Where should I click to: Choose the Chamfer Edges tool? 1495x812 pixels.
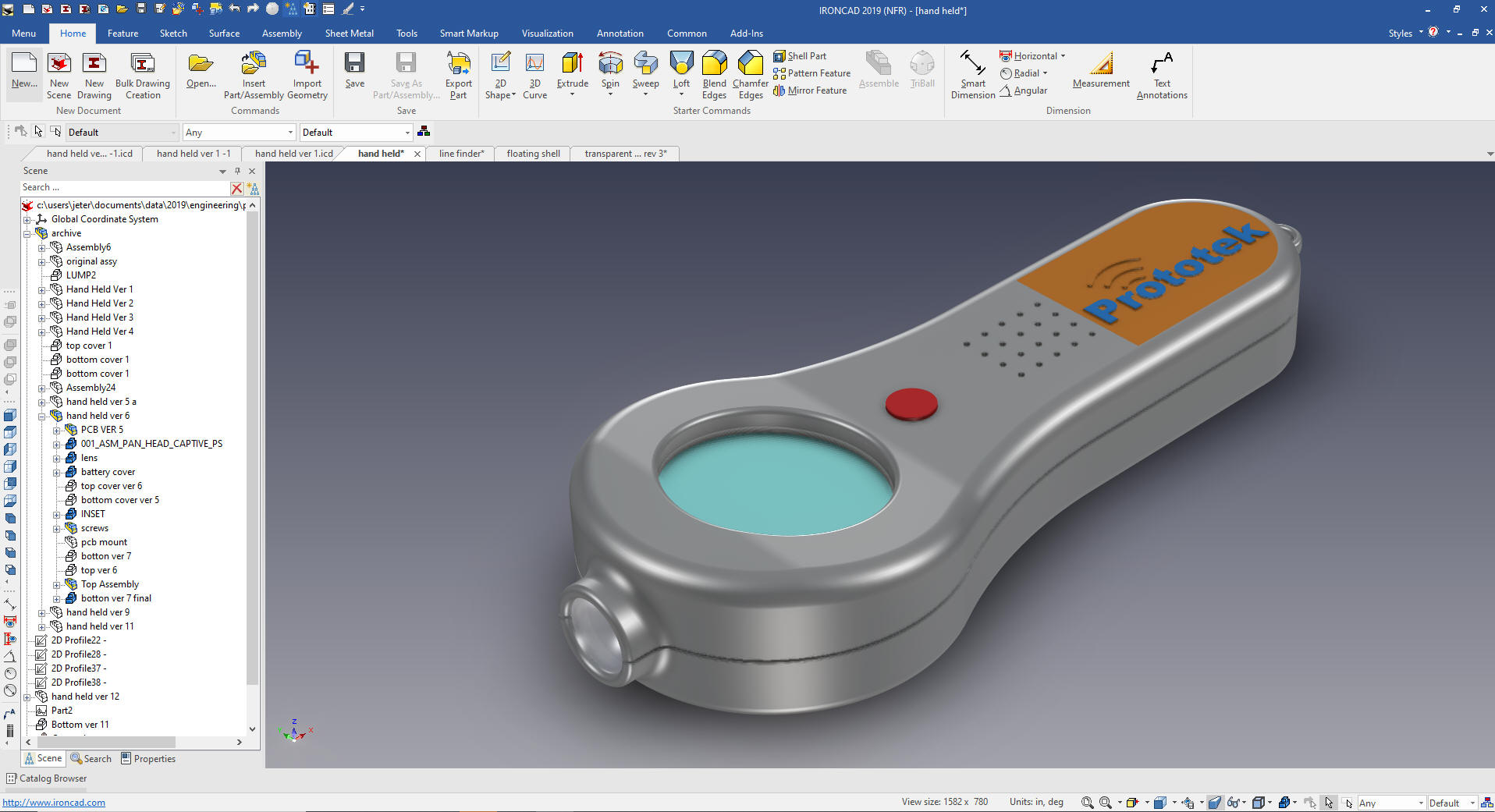coord(750,64)
